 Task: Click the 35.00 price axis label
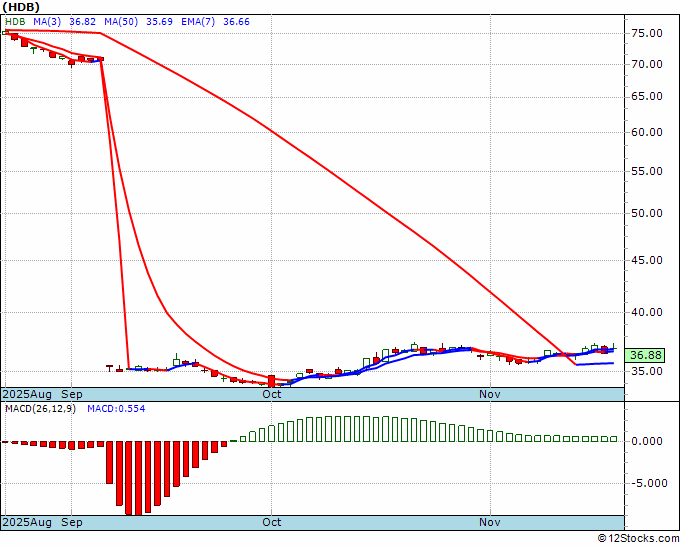(x=647, y=371)
